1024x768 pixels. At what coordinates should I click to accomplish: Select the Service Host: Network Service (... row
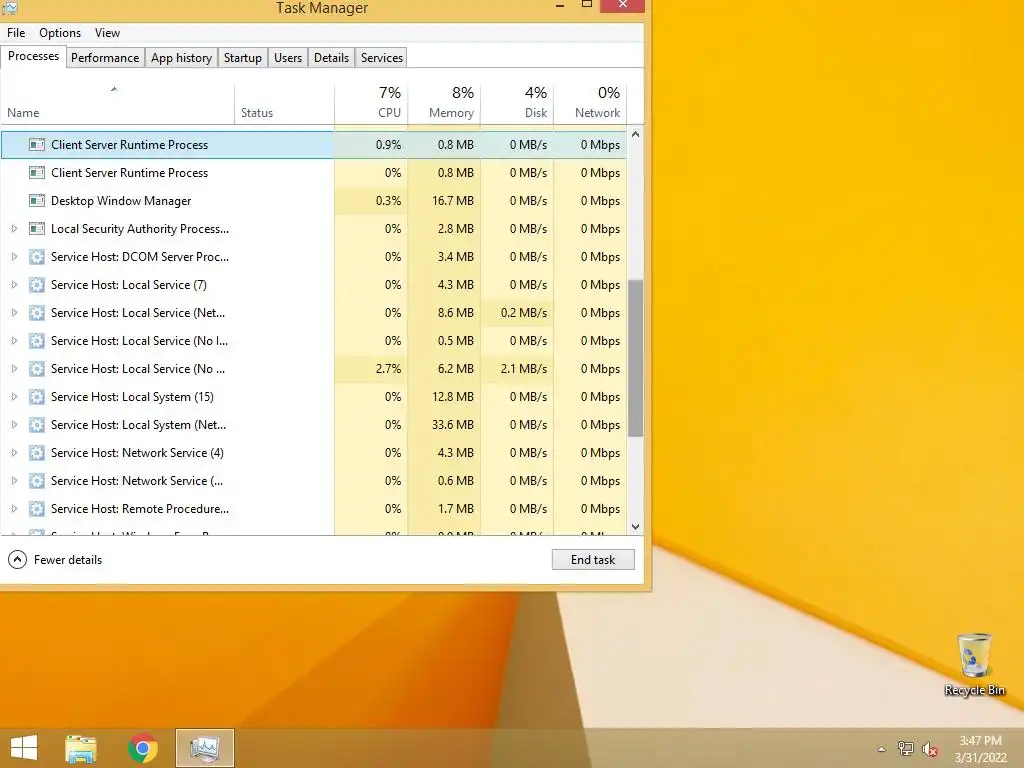(x=314, y=481)
